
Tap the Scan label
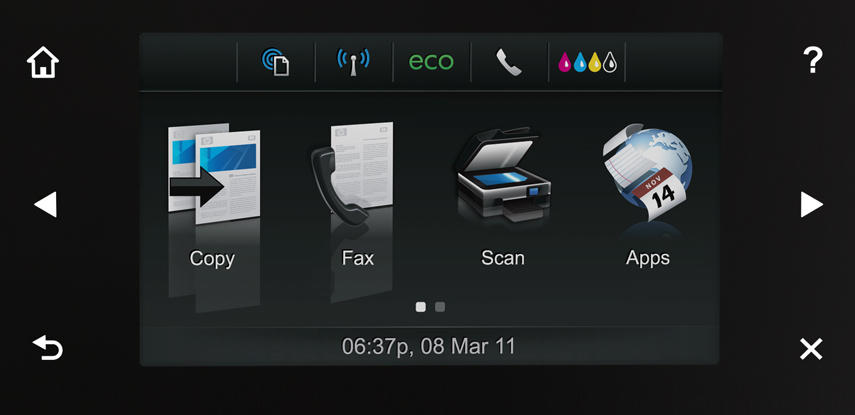coord(503,258)
